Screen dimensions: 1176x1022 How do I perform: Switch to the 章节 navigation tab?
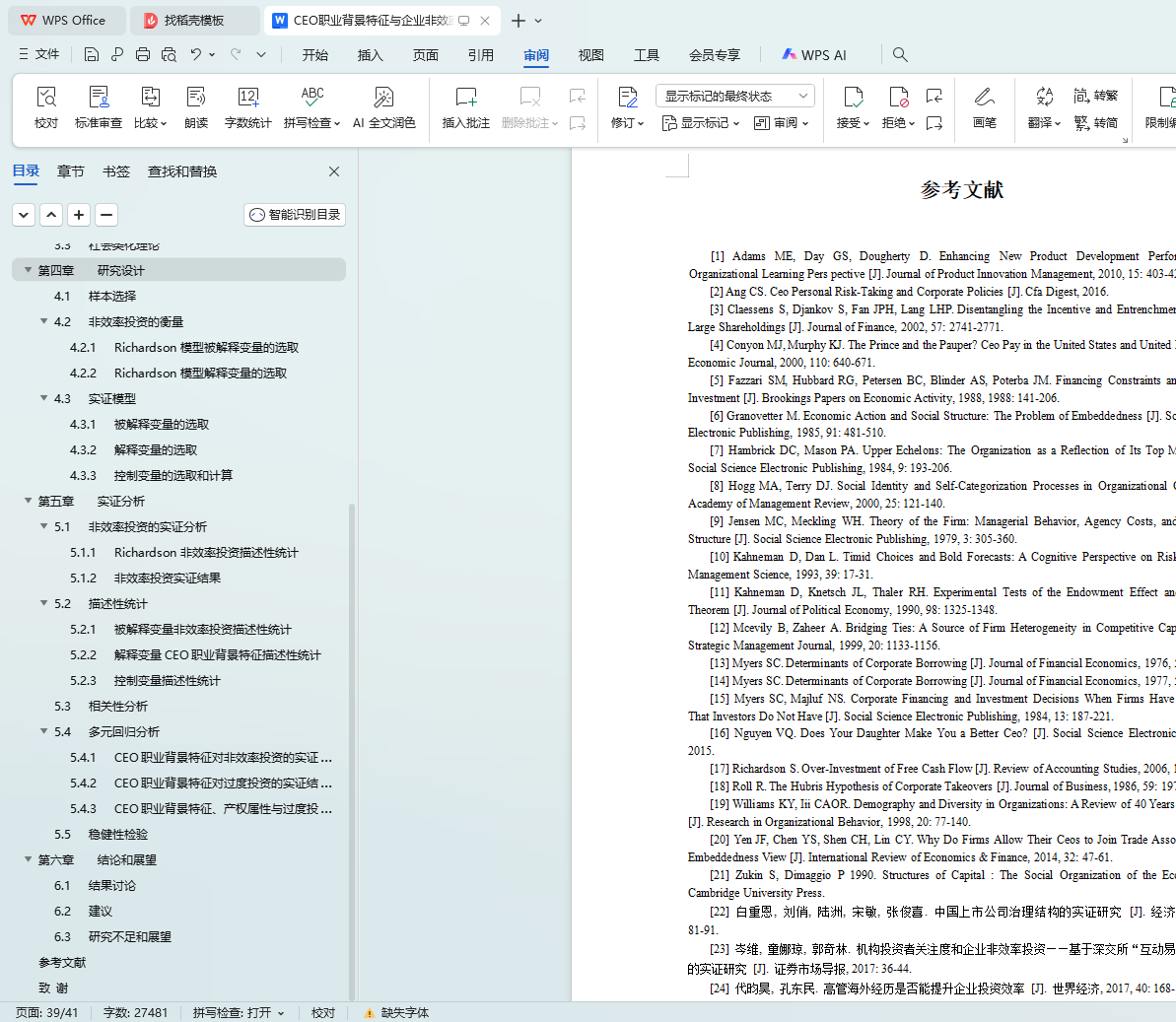[x=71, y=171]
